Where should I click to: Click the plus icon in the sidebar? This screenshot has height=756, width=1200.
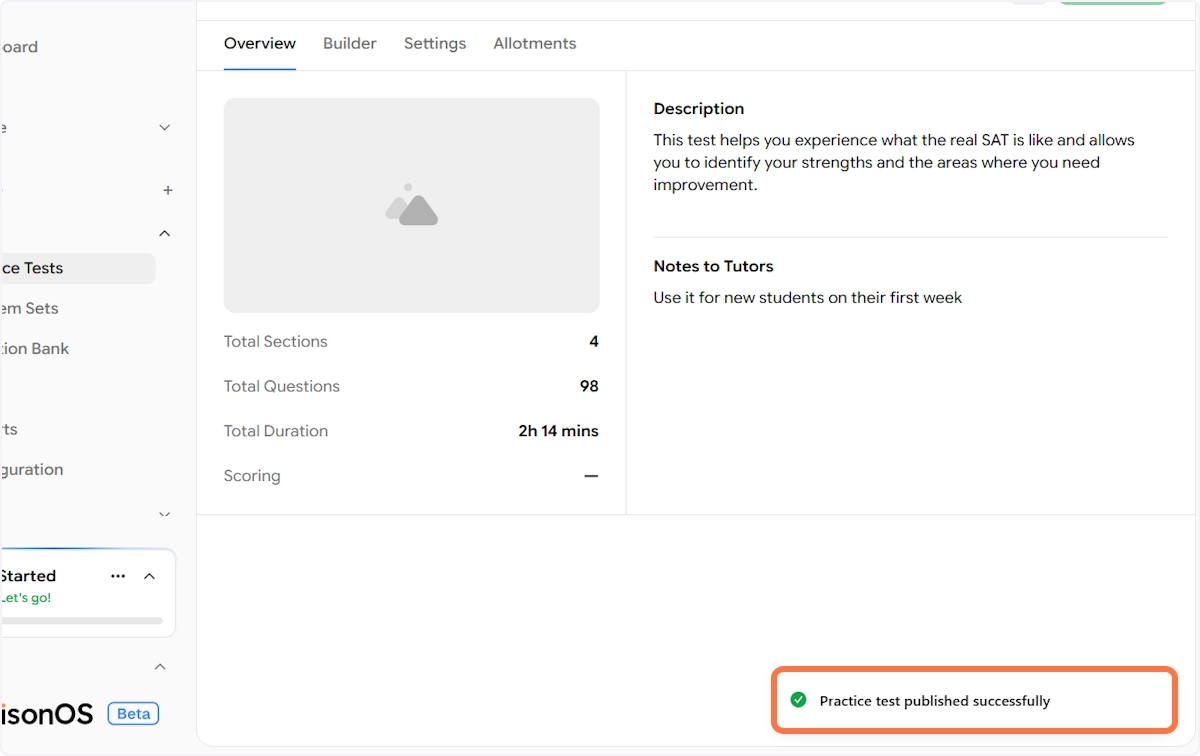point(168,190)
